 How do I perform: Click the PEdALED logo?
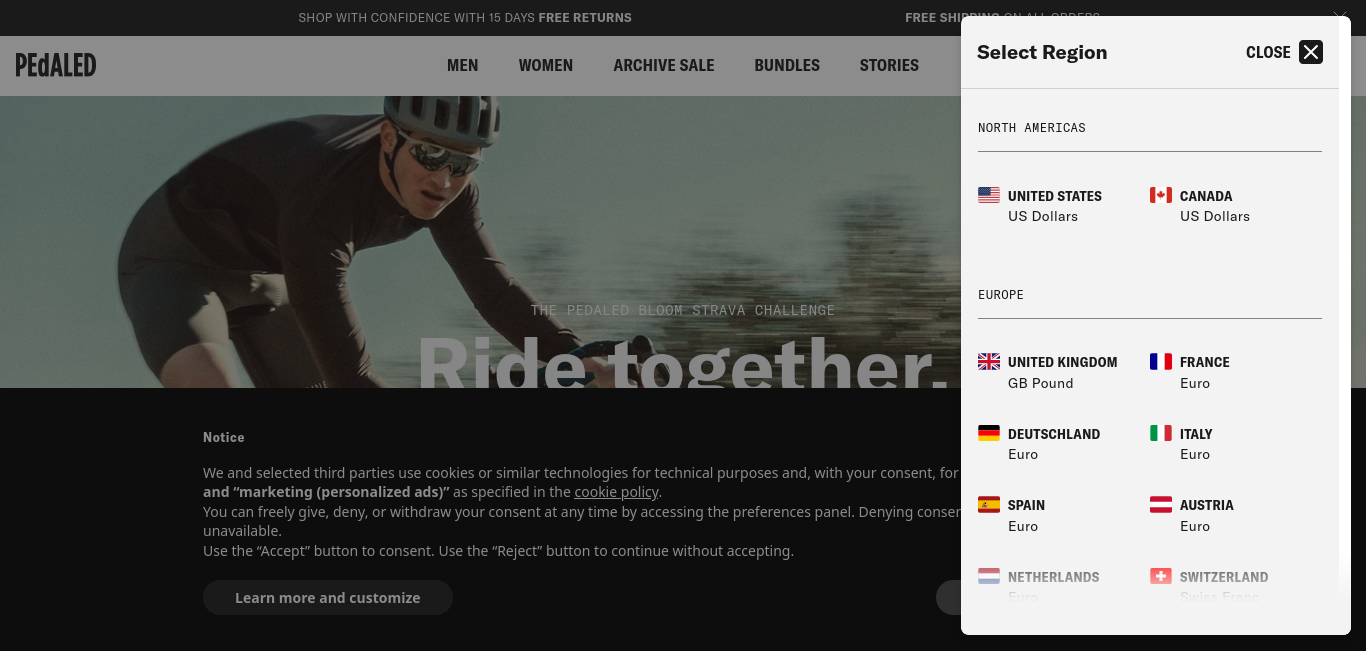tap(56, 65)
